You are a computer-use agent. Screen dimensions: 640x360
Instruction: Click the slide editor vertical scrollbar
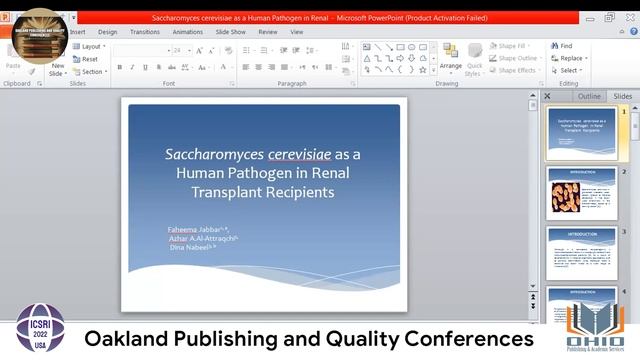[533, 192]
